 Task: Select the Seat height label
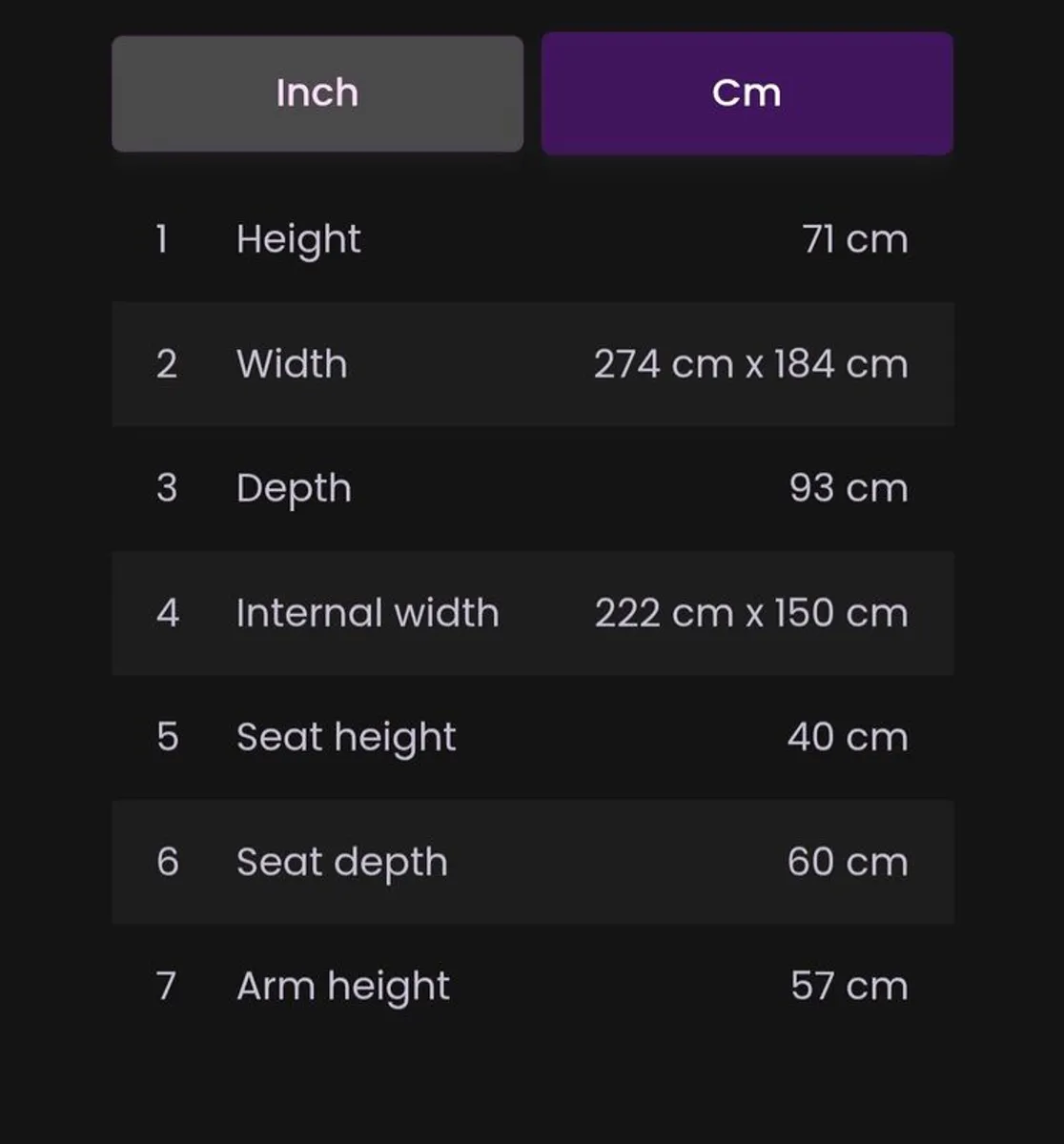tap(346, 737)
